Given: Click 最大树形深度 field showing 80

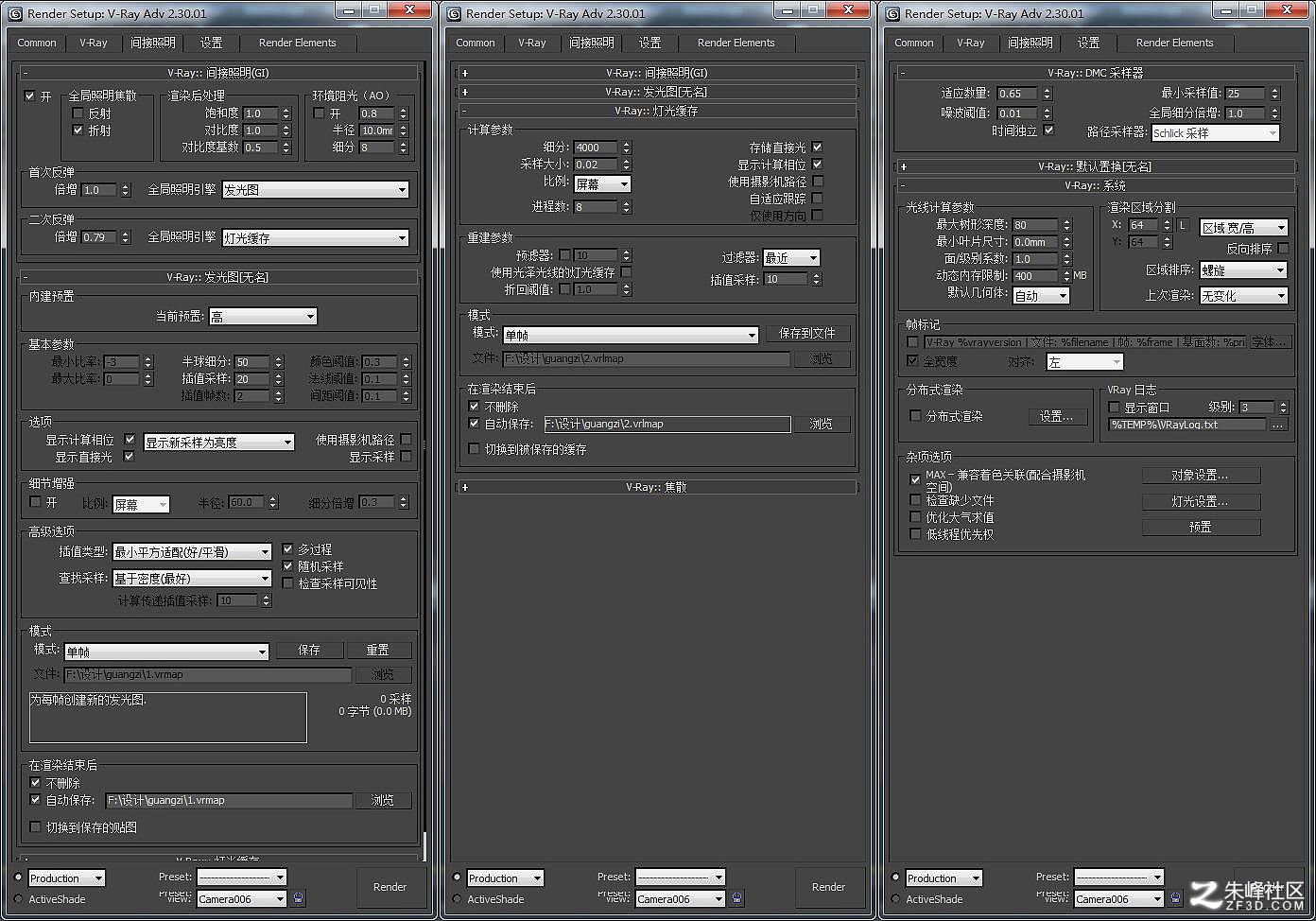Looking at the screenshot, I should pyautogui.click(x=1035, y=225).
